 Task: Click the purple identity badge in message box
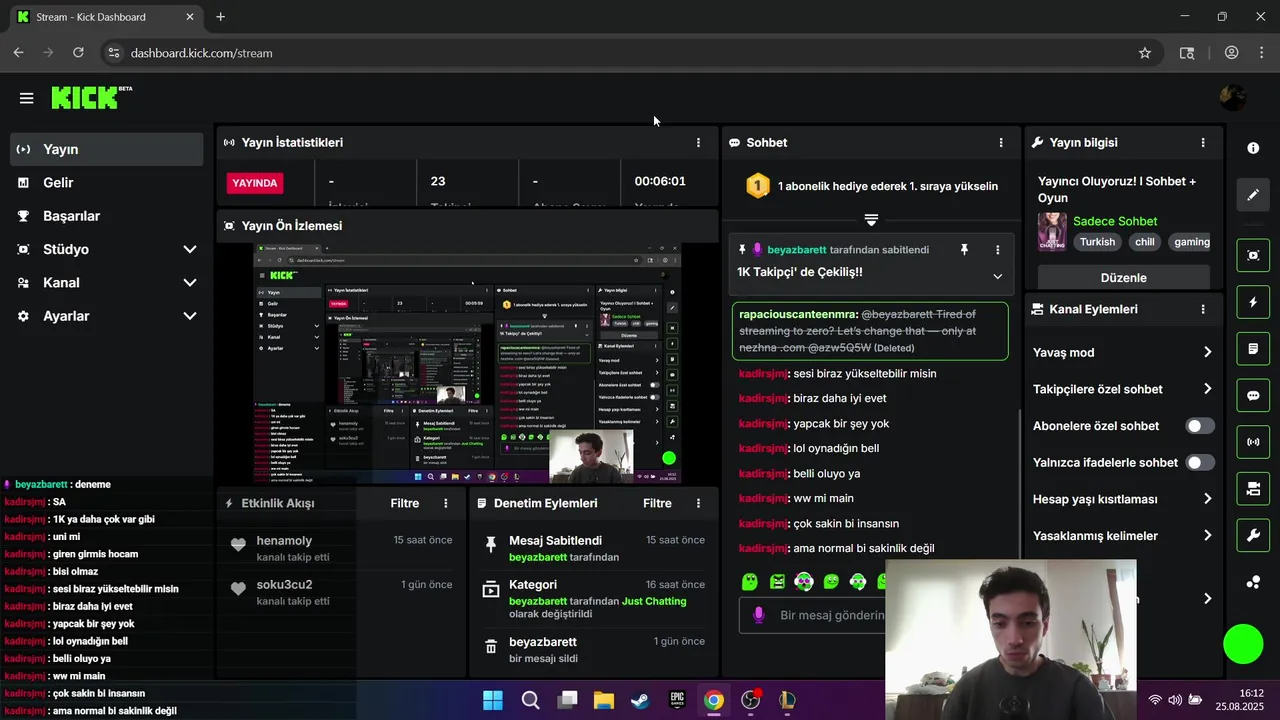[x=759, y=615]
